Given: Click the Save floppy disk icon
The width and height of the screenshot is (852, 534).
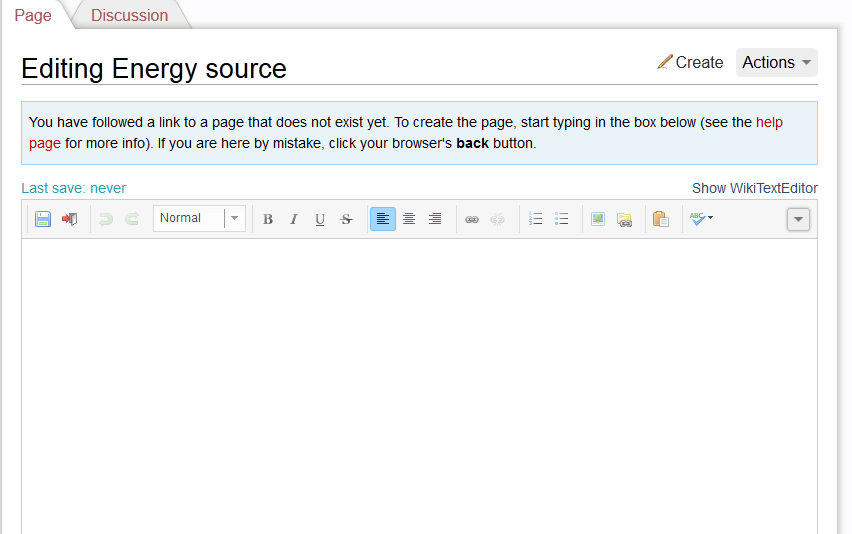Looking at the screenshot, I should coord(43,219).
